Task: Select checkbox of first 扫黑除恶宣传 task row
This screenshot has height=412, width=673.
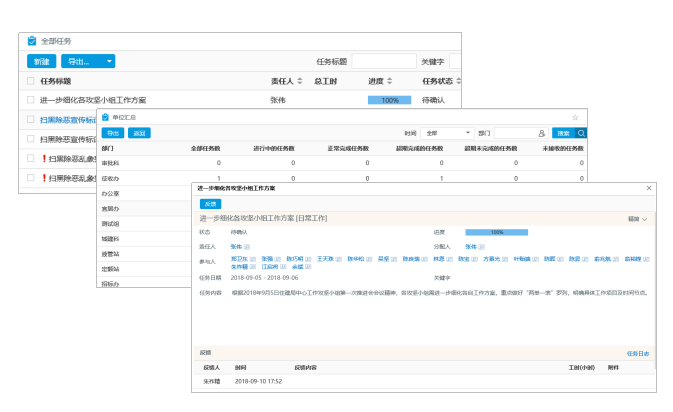Action: tap(31, 120)
